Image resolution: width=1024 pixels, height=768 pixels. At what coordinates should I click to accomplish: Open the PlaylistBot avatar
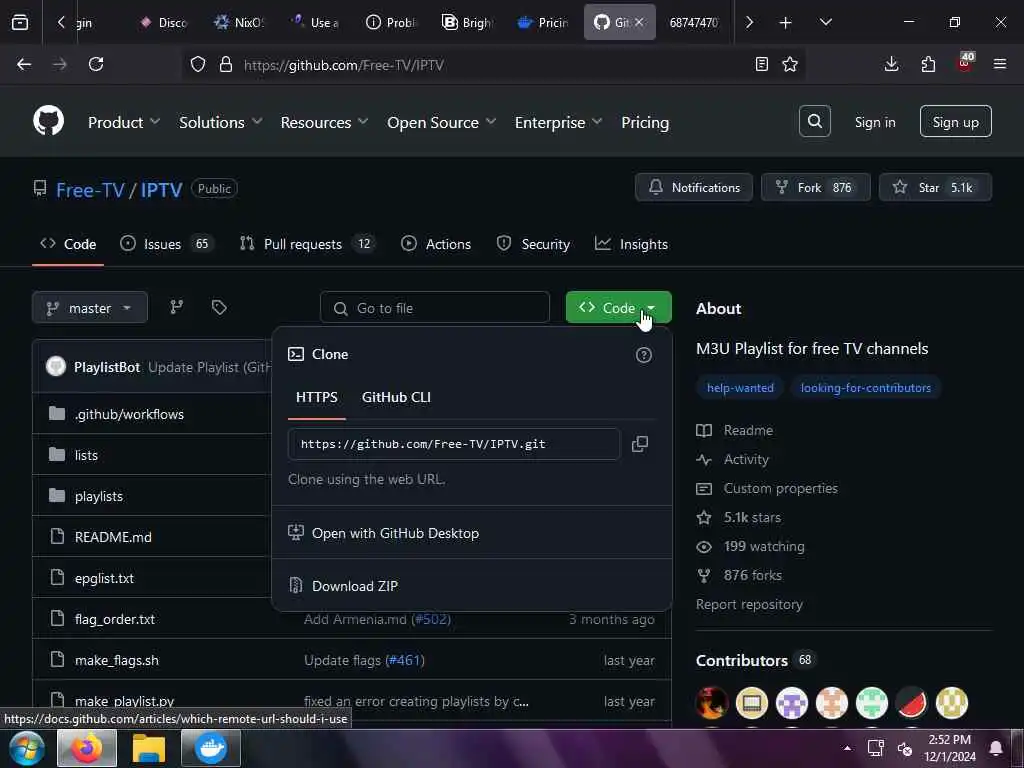pos(56,366)
